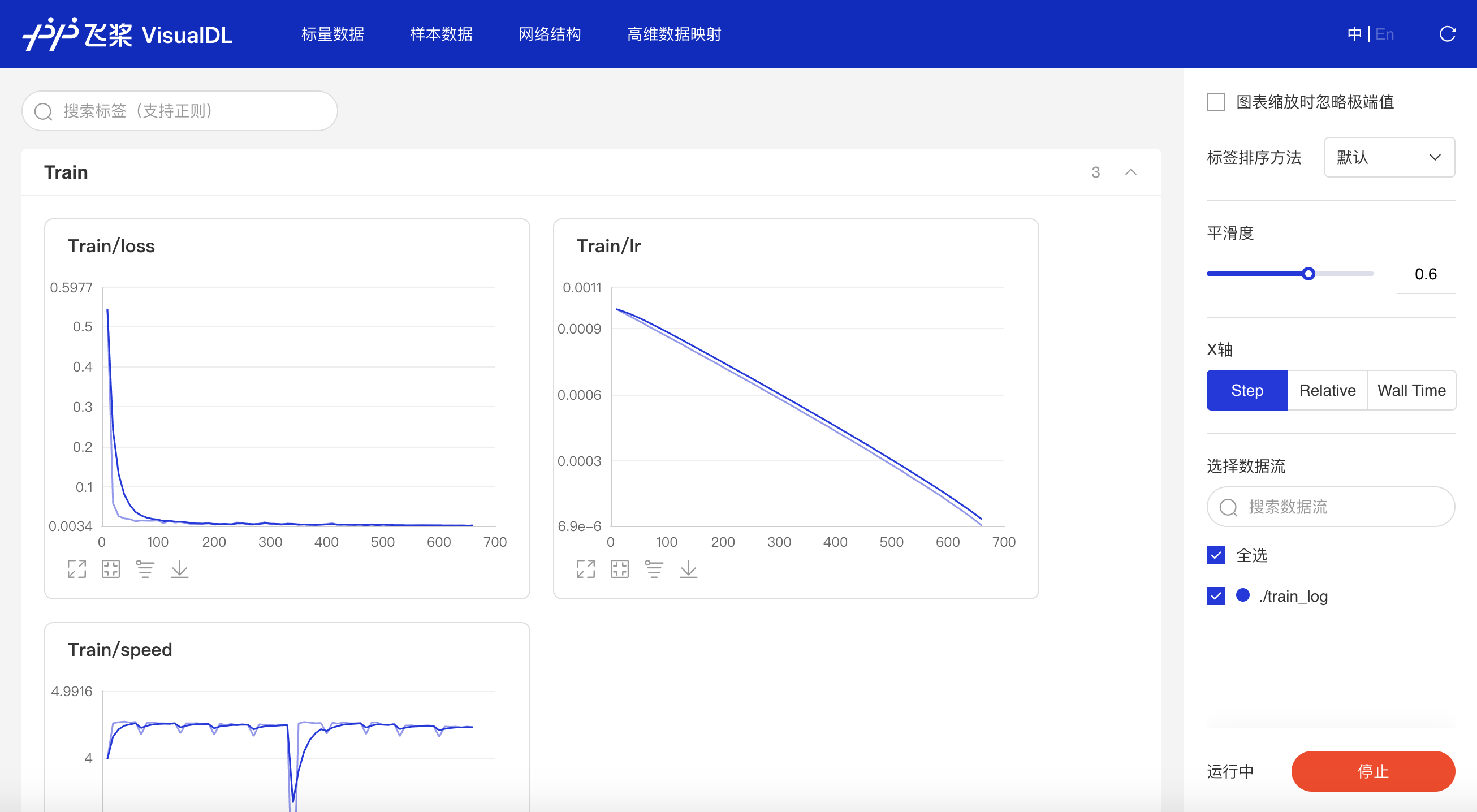Toggle axis mode on Train/loss chart
1477x812 pixels.
point(145,569)
